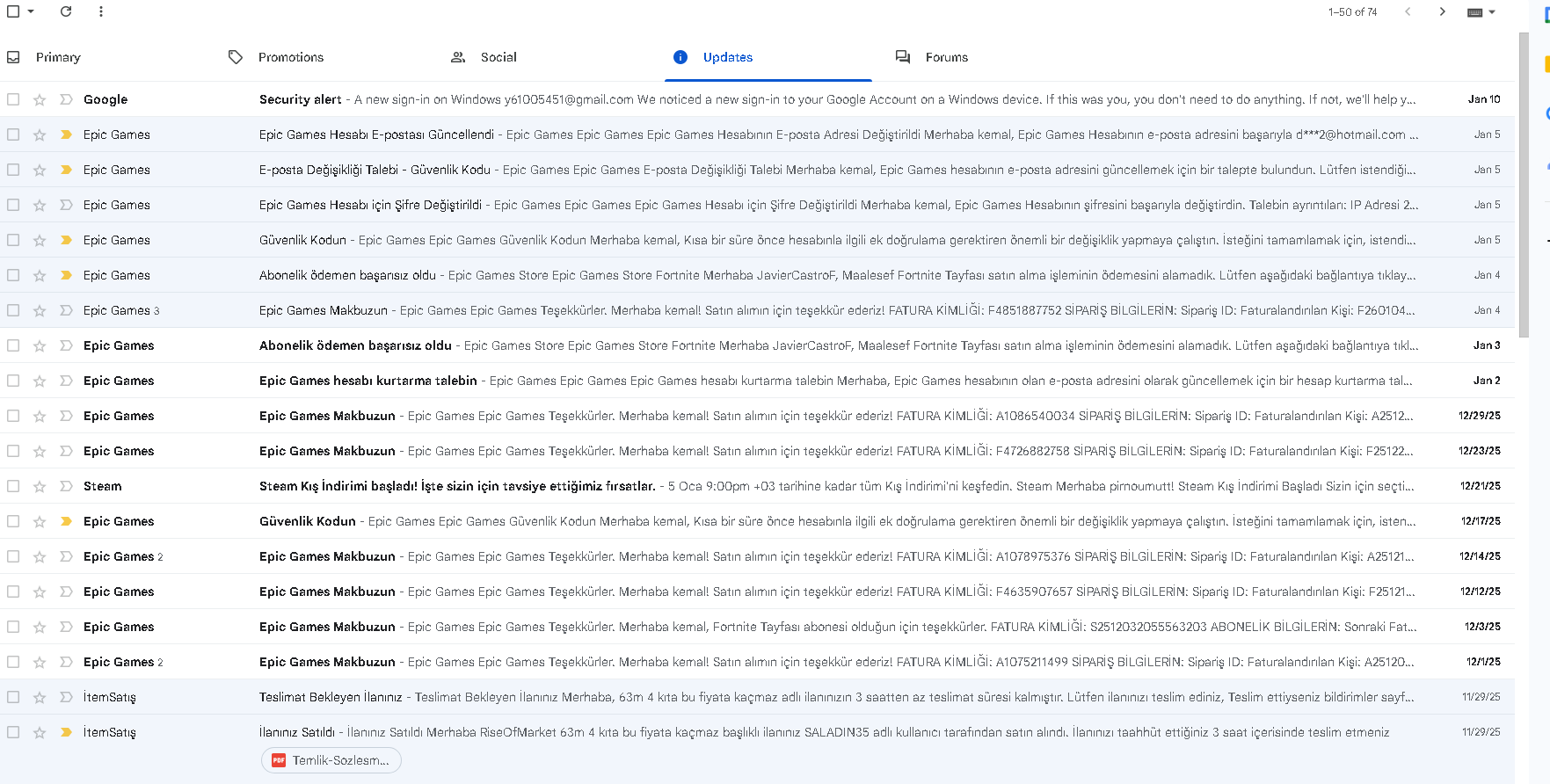This screenshot has height=784, width=1550.
Task: Star the Steam Kış İndirimi email
Action: pos(40,486)
